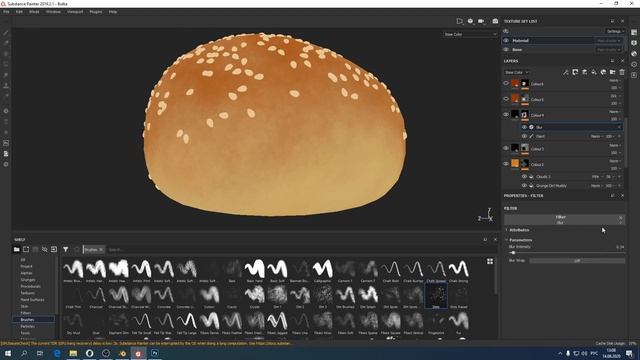Image resolution: width=640 pixels, height=360 pixels.
Task: Click the add mask icon in Layers toolbar
Action: [575, 72]
